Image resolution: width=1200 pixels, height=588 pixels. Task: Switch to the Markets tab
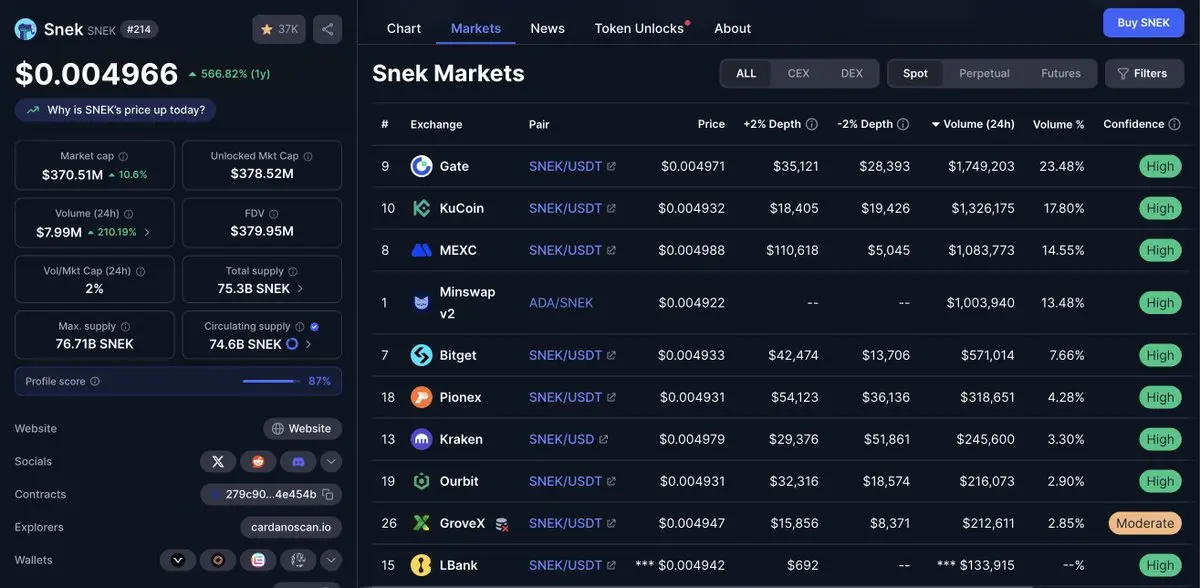pos(476,28)
